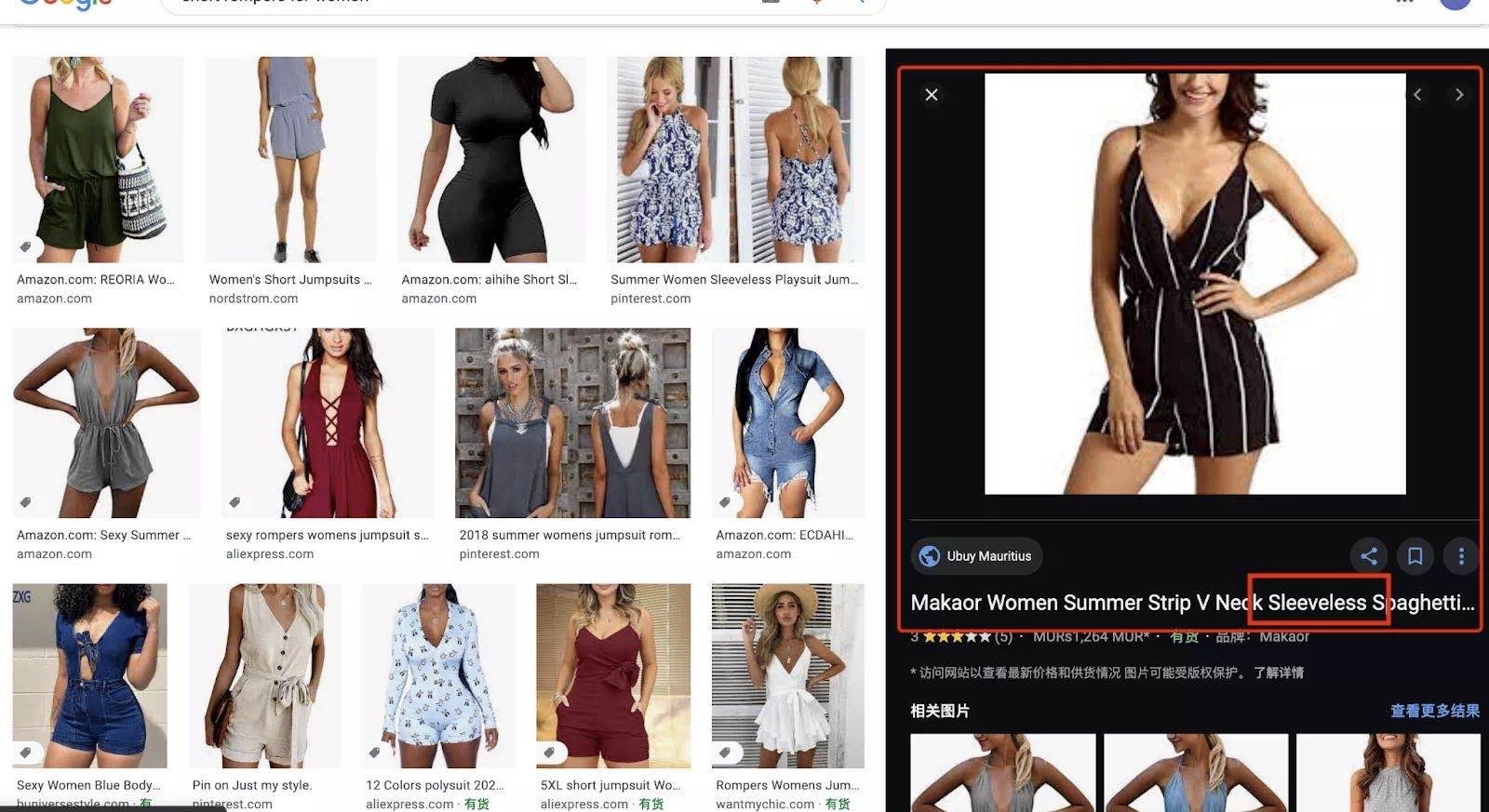
Task: Close the image preview panel
Action: click(x=931, y=95)
